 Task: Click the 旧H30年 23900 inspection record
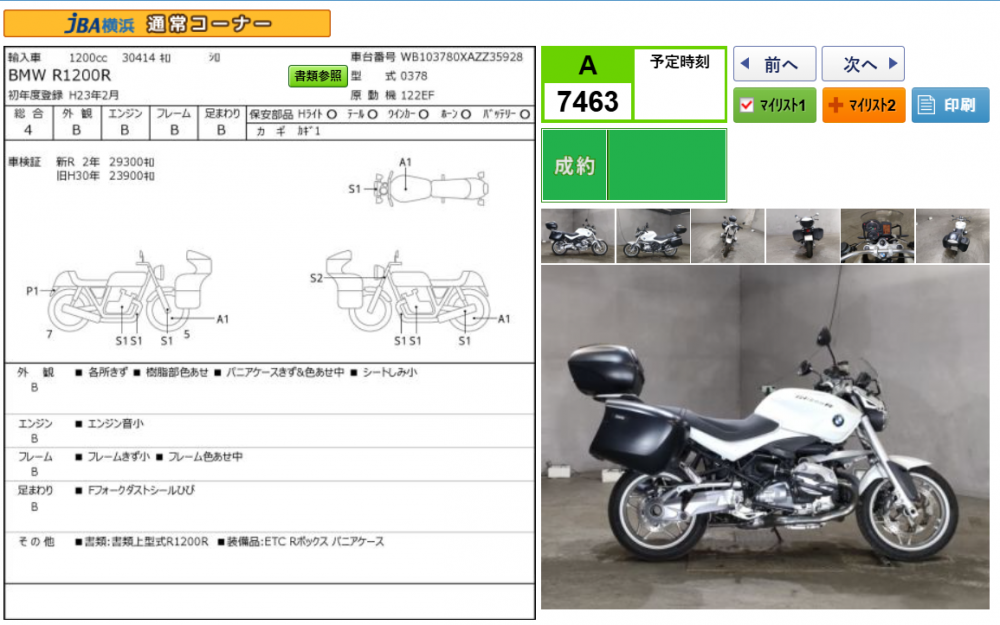coord(105,175)
